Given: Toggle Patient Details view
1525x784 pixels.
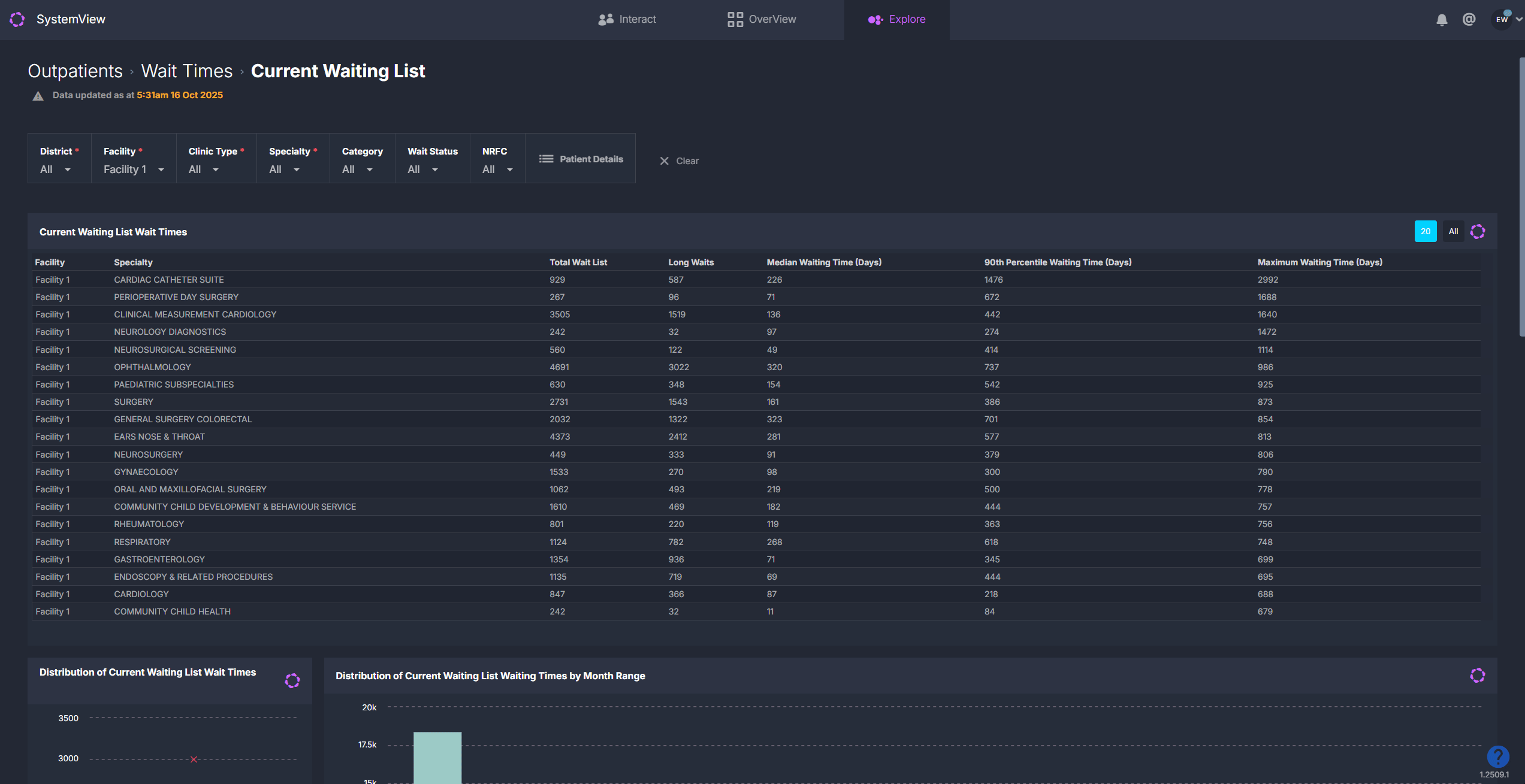Looking at the screenshot, I should pyautogui.click(x=581, y=159).
